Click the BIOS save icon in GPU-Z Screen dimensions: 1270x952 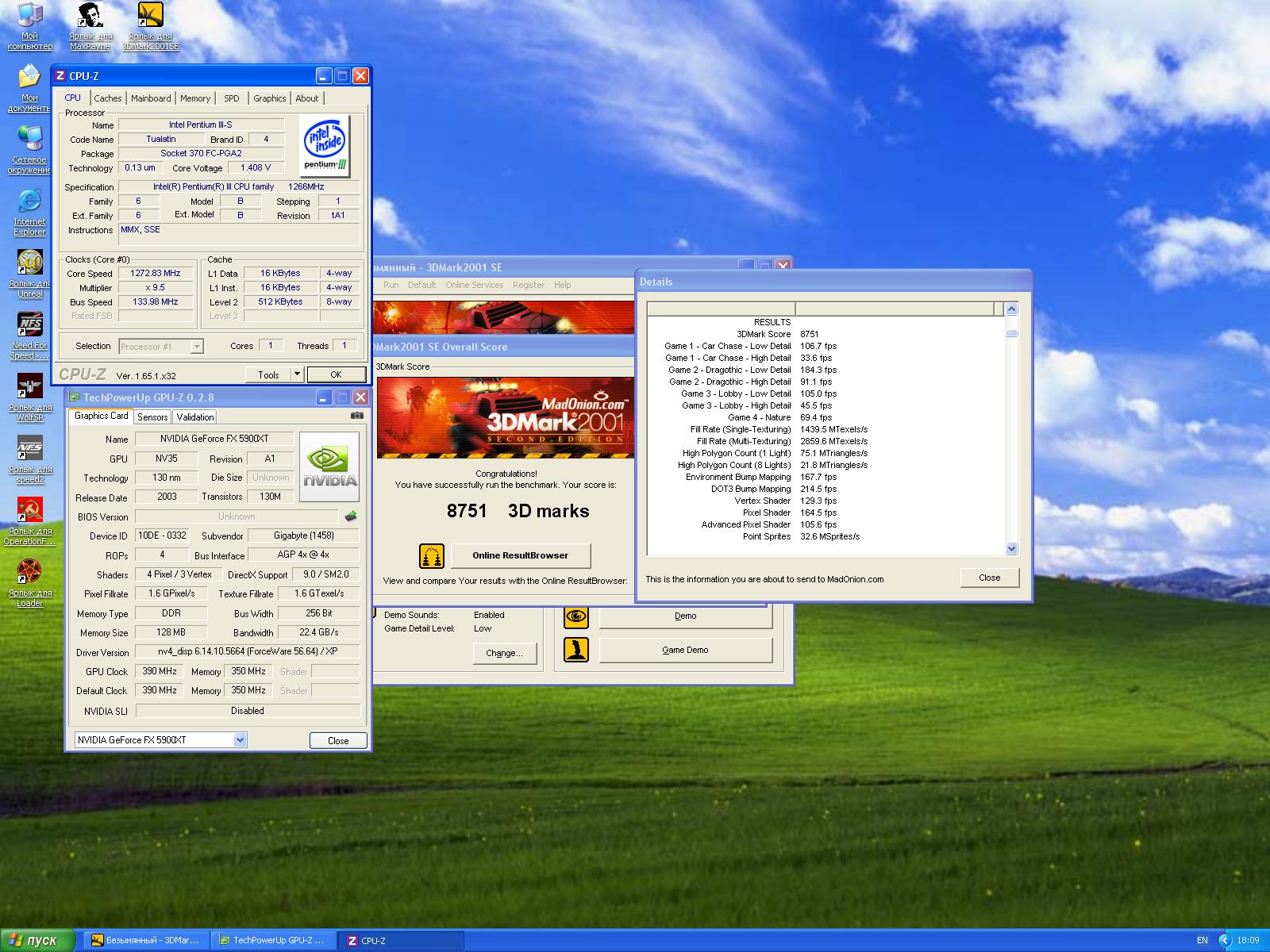[x=350, y=516]
